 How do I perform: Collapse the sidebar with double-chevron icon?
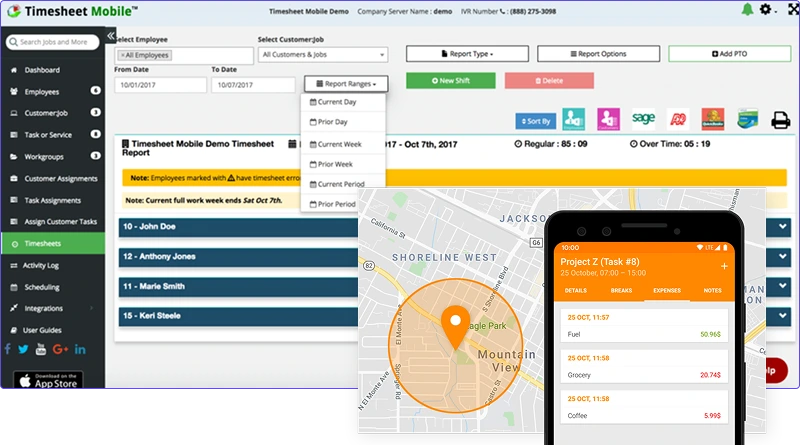111,36
